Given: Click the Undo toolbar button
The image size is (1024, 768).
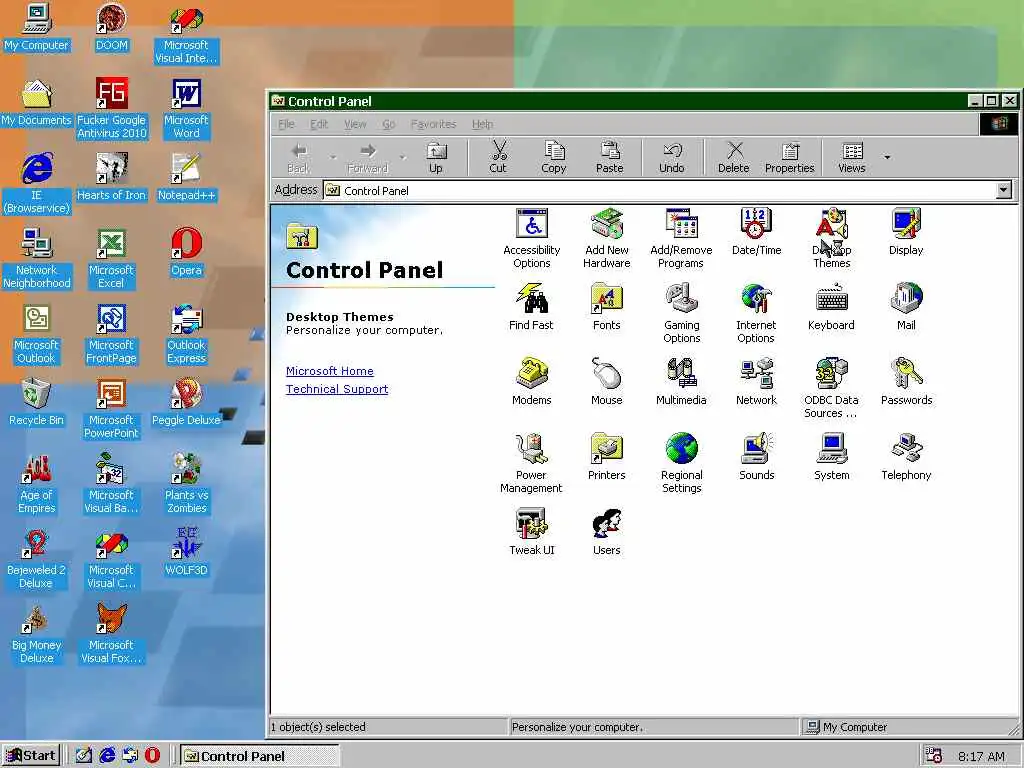Looking at the screenshot, I should [x=671, y=158].
